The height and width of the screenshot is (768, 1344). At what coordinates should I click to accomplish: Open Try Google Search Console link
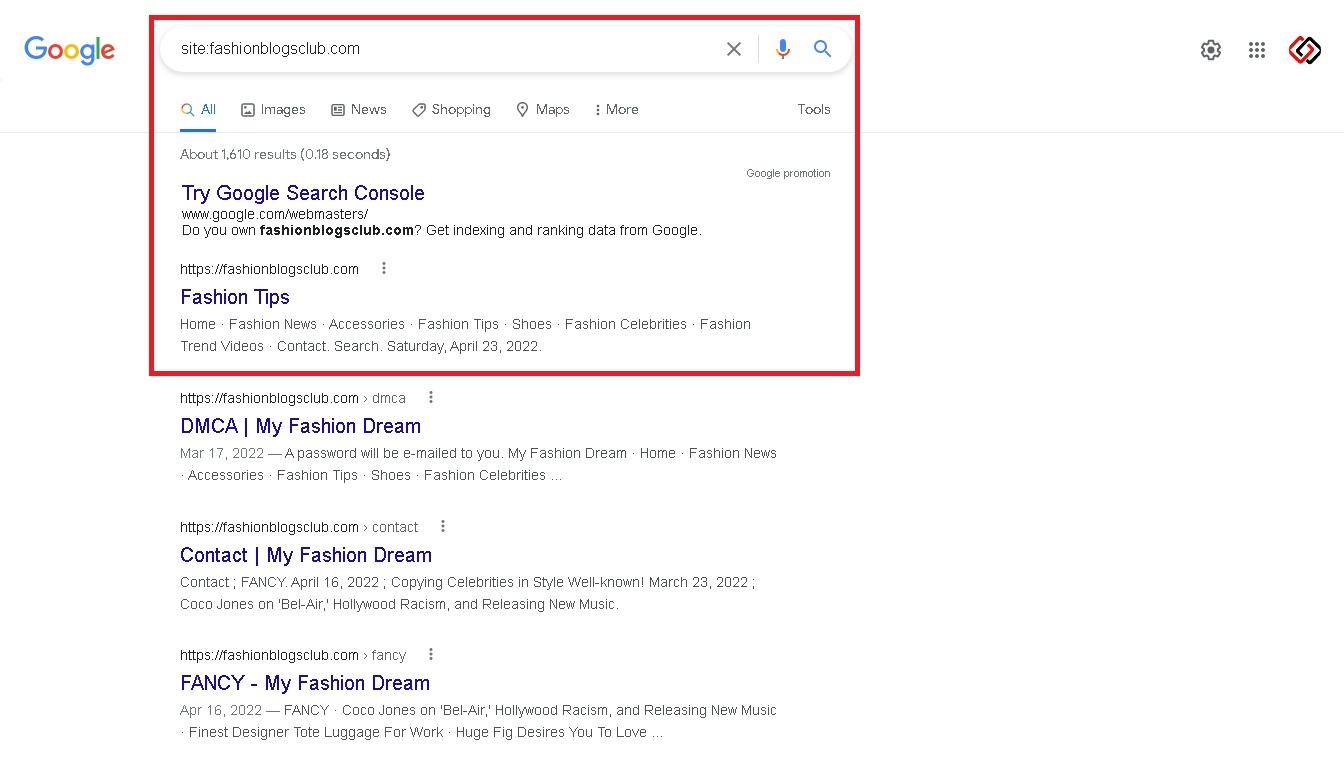click(x=303, y=193)
